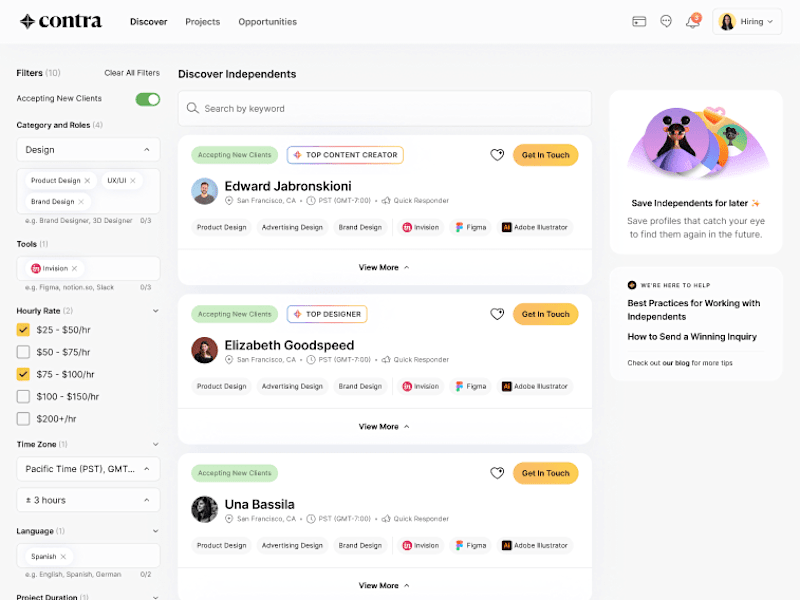The width and height of the screenshot is (800, 600).
Task: Save Elizabeth Goodspeed with the heart icon
Action: click(497, 314)
